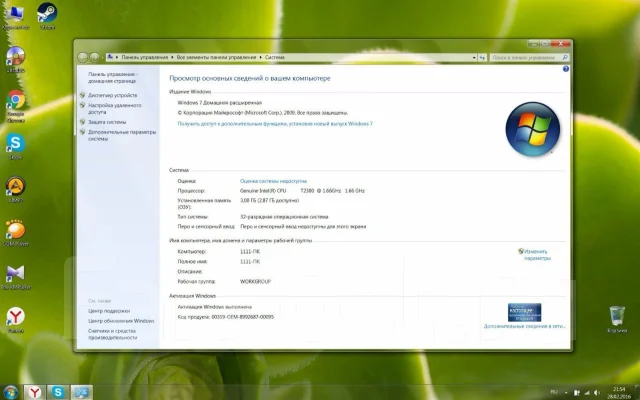Open the system rating unavailable link
The height and width of the screenshot is (400, 640).
coord(273,181)
